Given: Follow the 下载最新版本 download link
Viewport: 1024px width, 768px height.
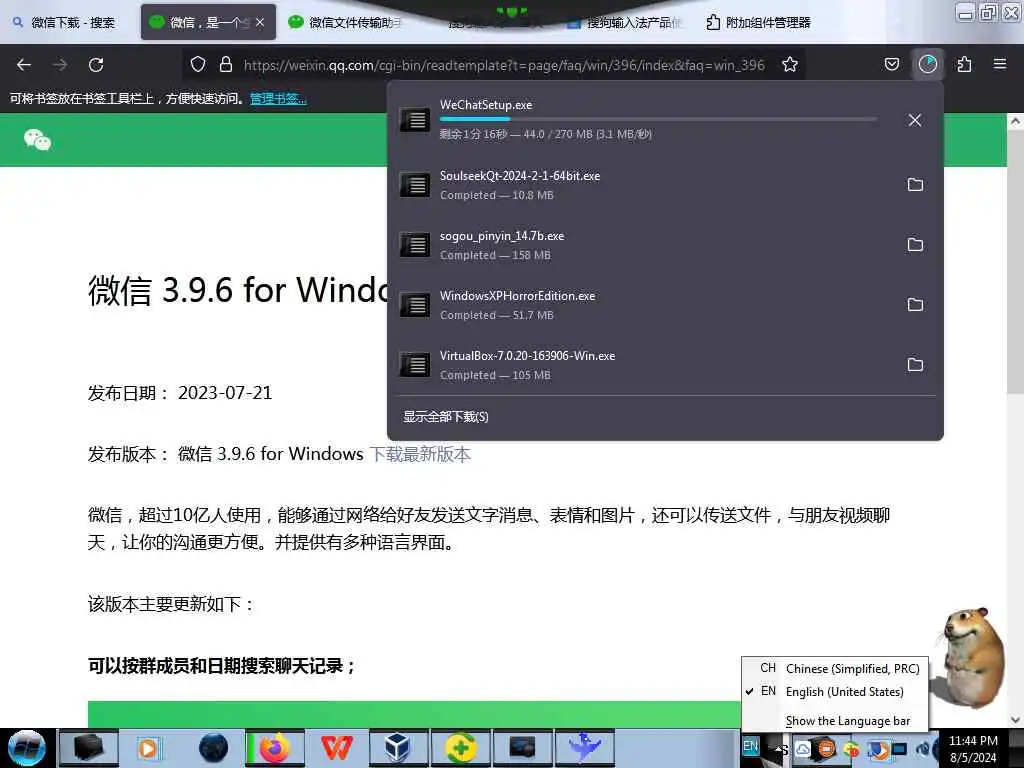Looking at the screenshot, I should (420, 454).
